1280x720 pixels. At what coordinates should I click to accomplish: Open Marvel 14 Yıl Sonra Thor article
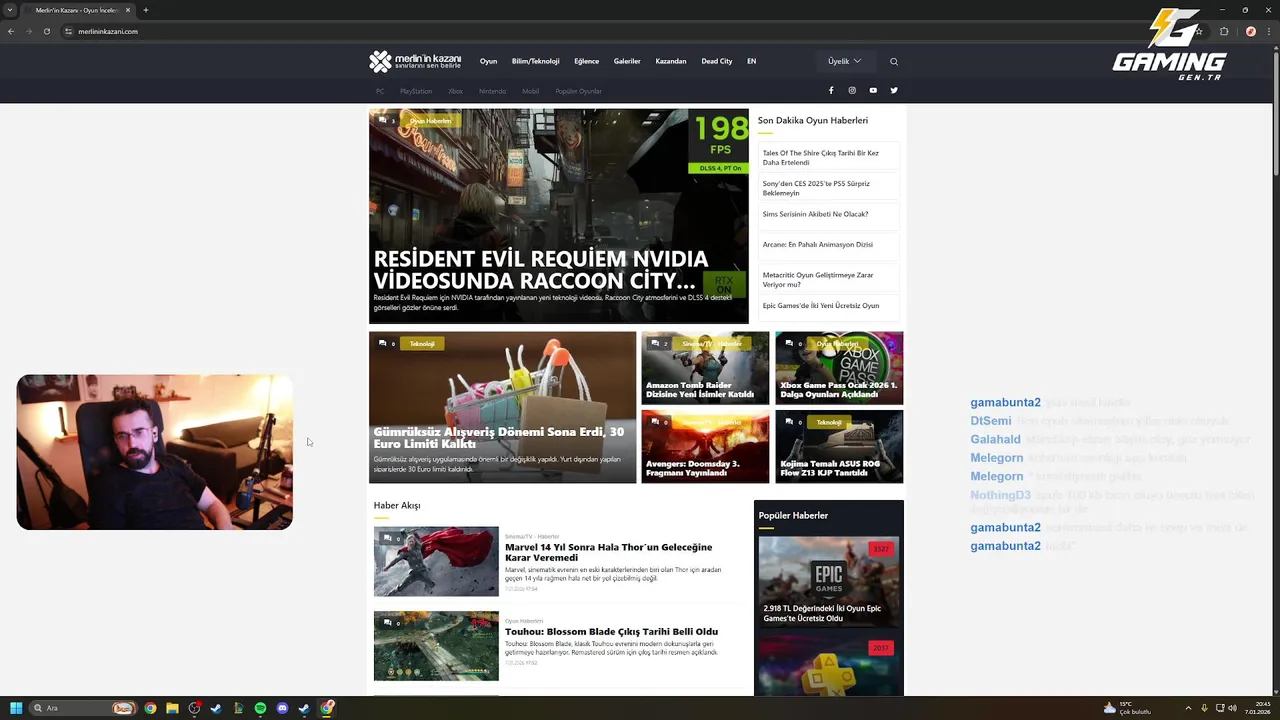608,552
